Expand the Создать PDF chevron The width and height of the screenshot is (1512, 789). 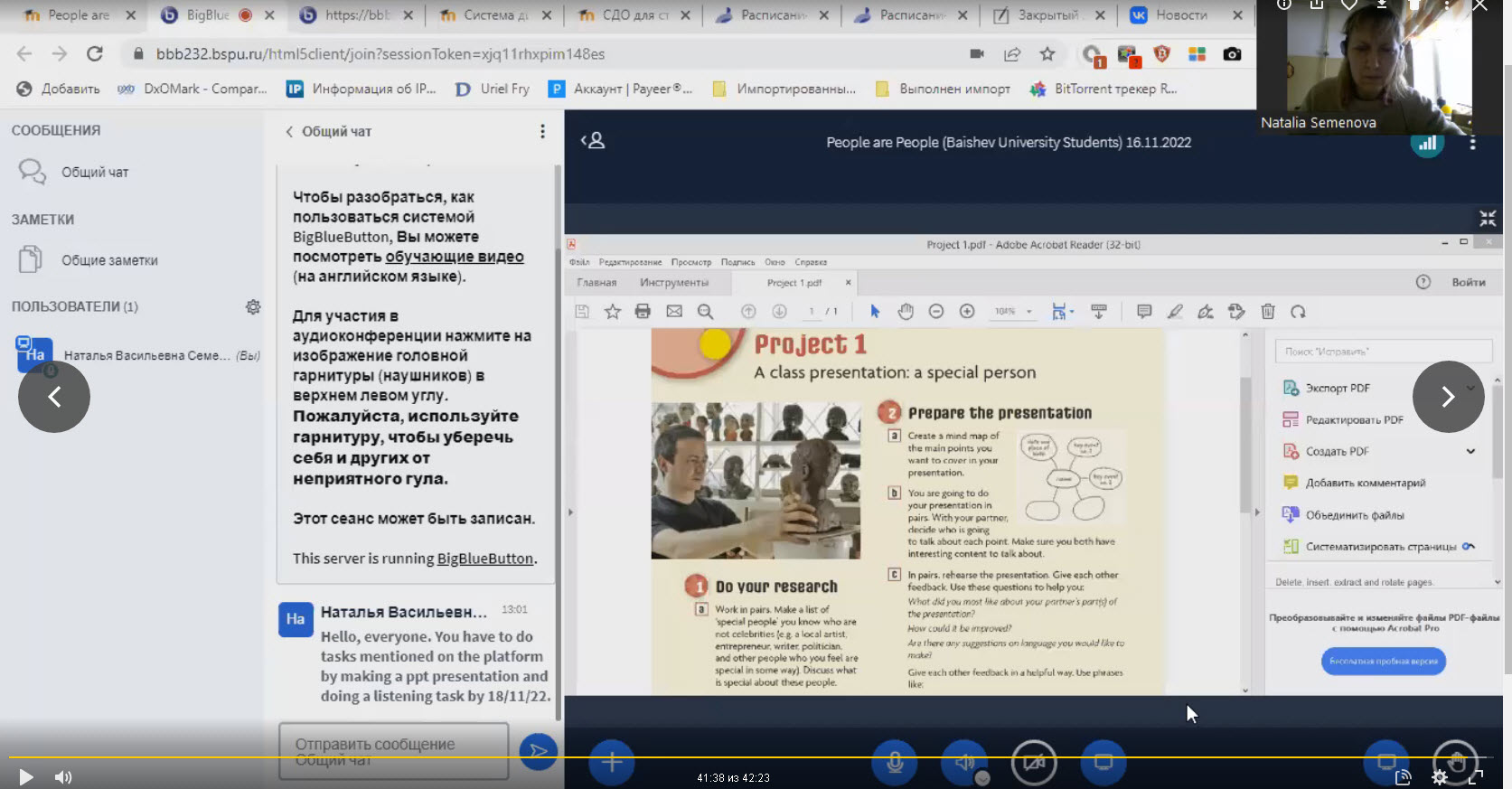[x=1470, y=451]
